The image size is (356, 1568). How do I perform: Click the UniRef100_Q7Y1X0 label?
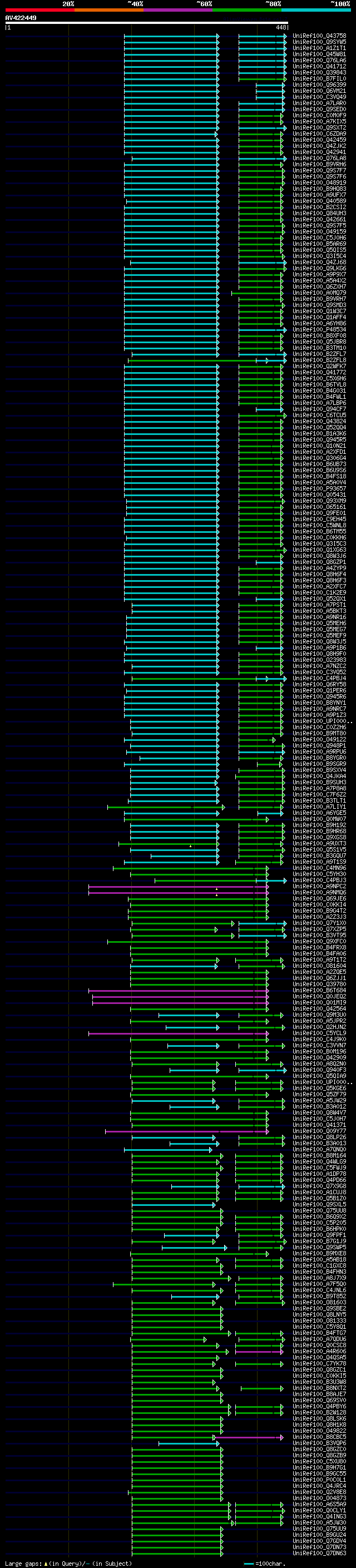coord(319,923)
